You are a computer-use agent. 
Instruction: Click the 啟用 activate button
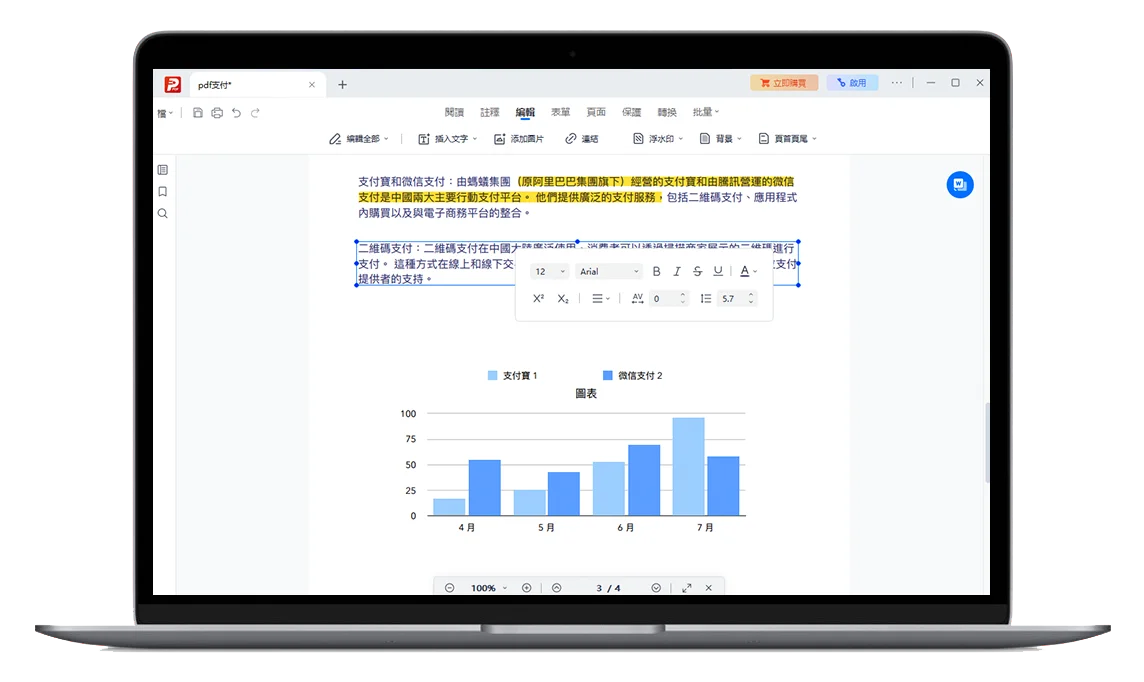pos(851,83)
